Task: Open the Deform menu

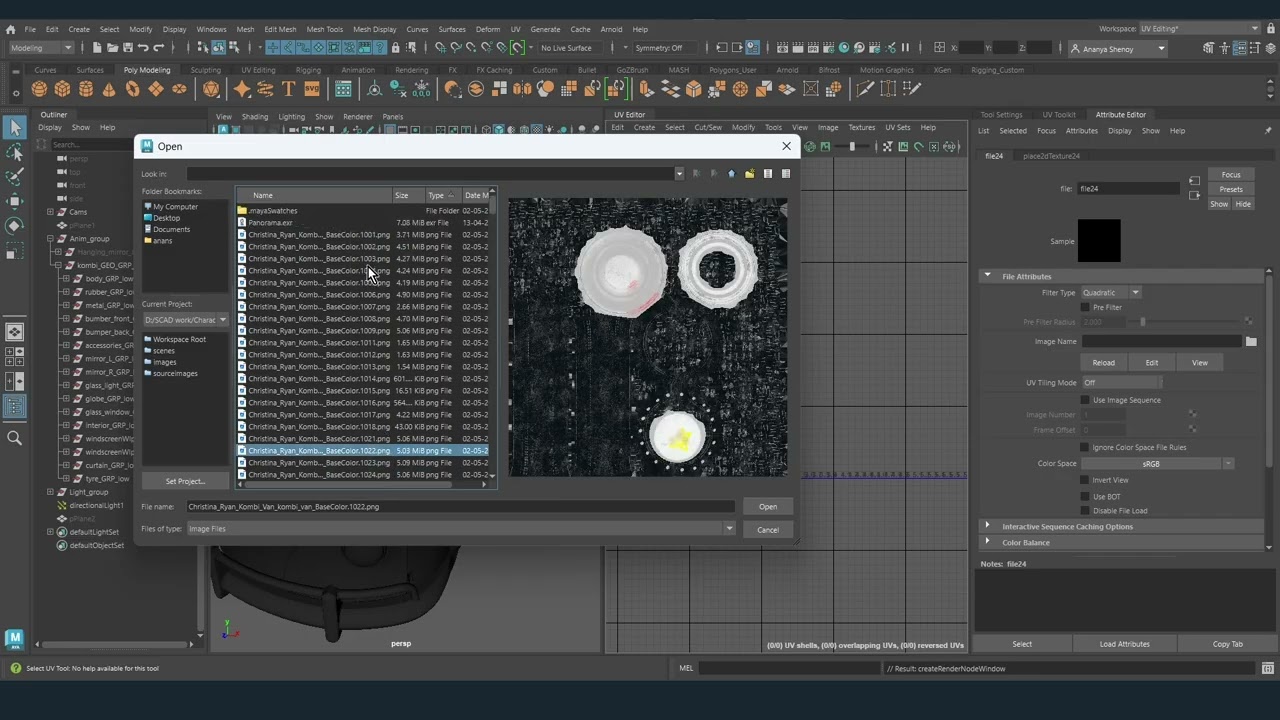Action: click(488, 29)
